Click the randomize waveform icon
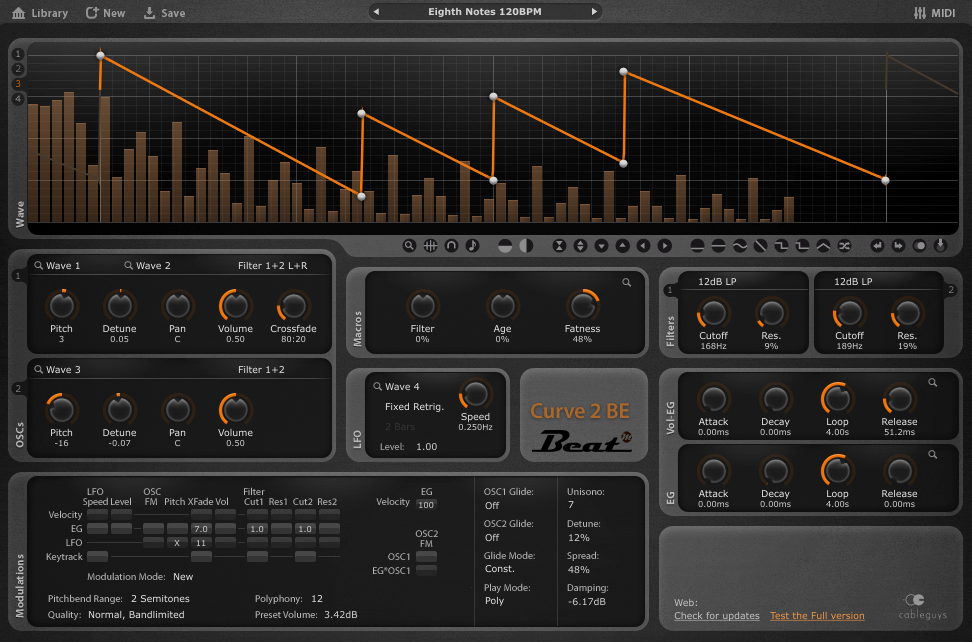 pyautogui.click(x=844, y=245)
